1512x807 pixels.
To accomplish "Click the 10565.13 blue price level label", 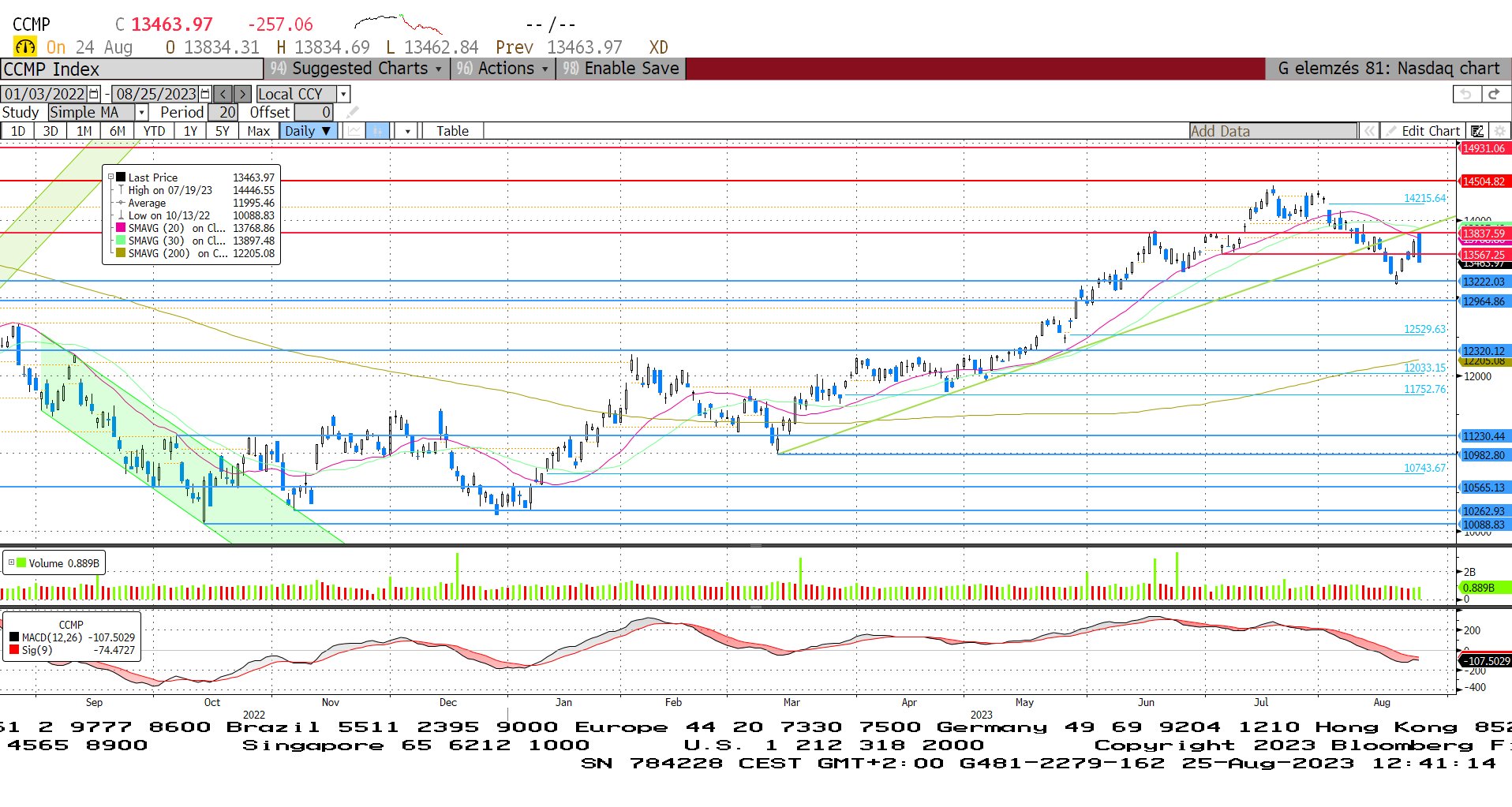I will (x=1484, y=488).
